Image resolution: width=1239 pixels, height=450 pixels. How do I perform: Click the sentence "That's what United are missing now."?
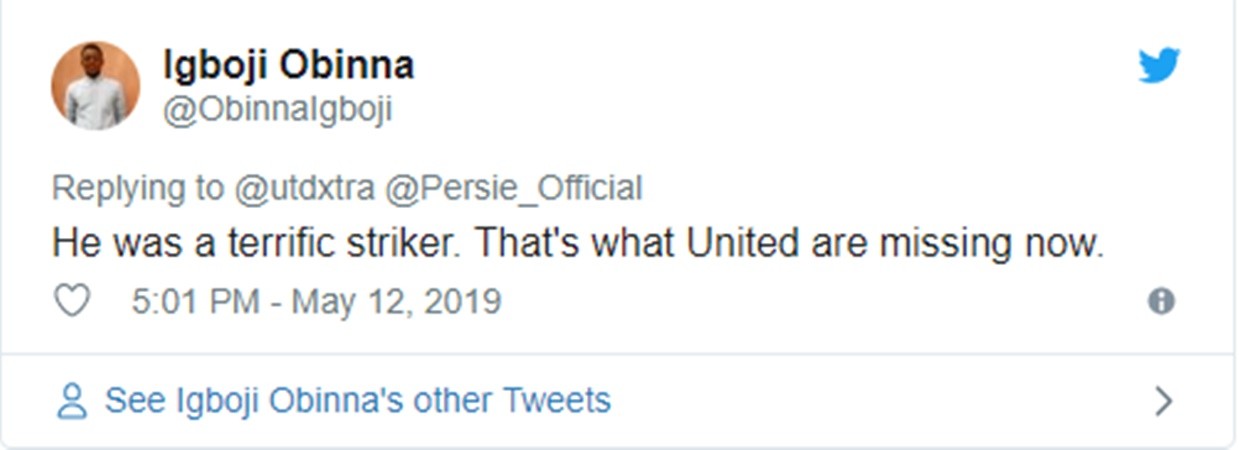pos(788,244)
